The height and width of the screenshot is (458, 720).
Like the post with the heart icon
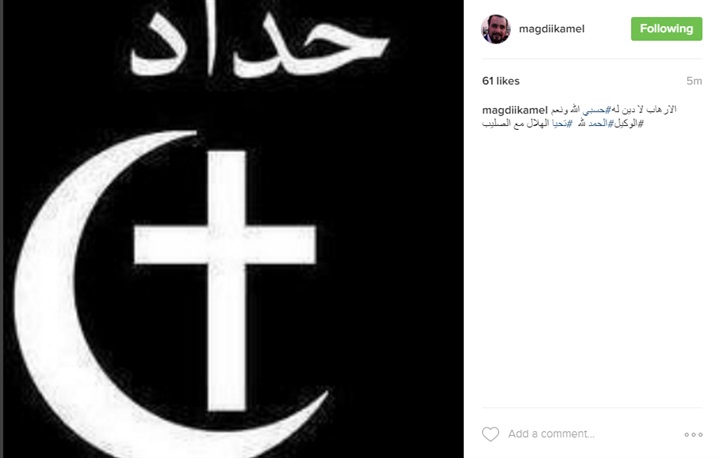[x=490, y=434]
